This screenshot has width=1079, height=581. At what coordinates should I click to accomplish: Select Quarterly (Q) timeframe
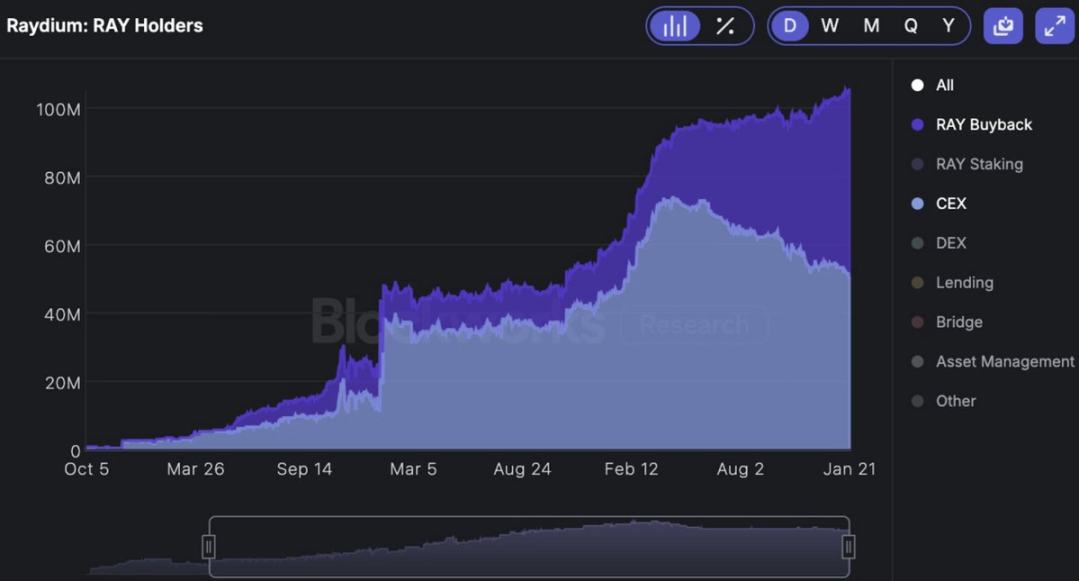[911, 26]
